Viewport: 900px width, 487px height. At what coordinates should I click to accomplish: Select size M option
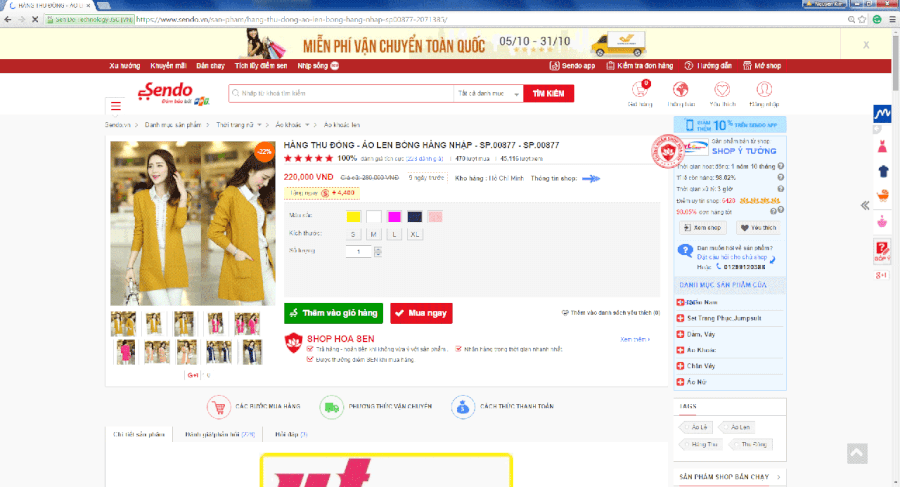pyautogui.click(x=373, y=234)
